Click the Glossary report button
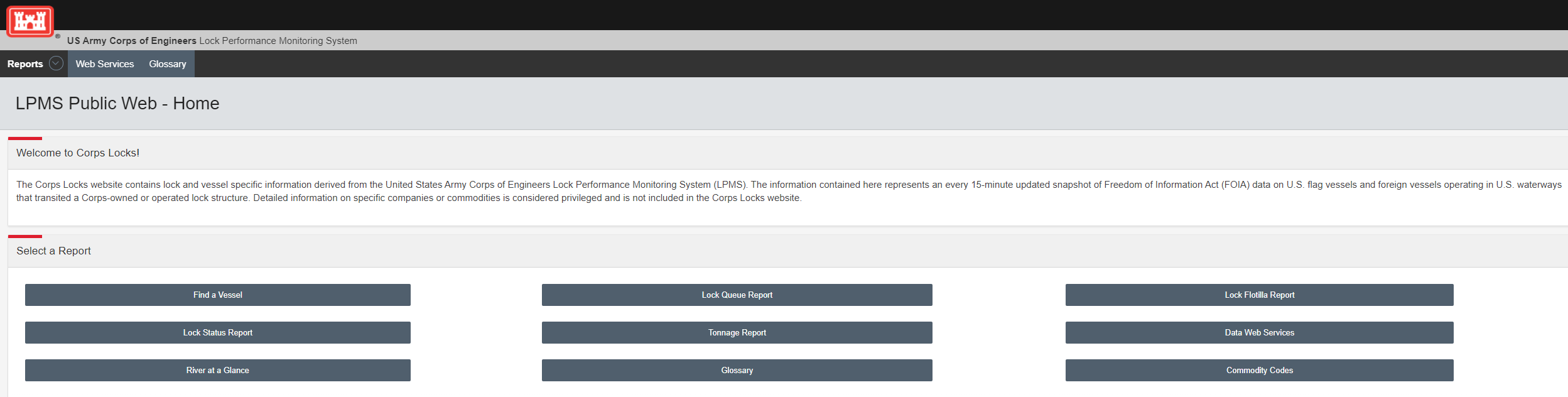Viewport: 1568px width, 397px height. coord(737,371)
